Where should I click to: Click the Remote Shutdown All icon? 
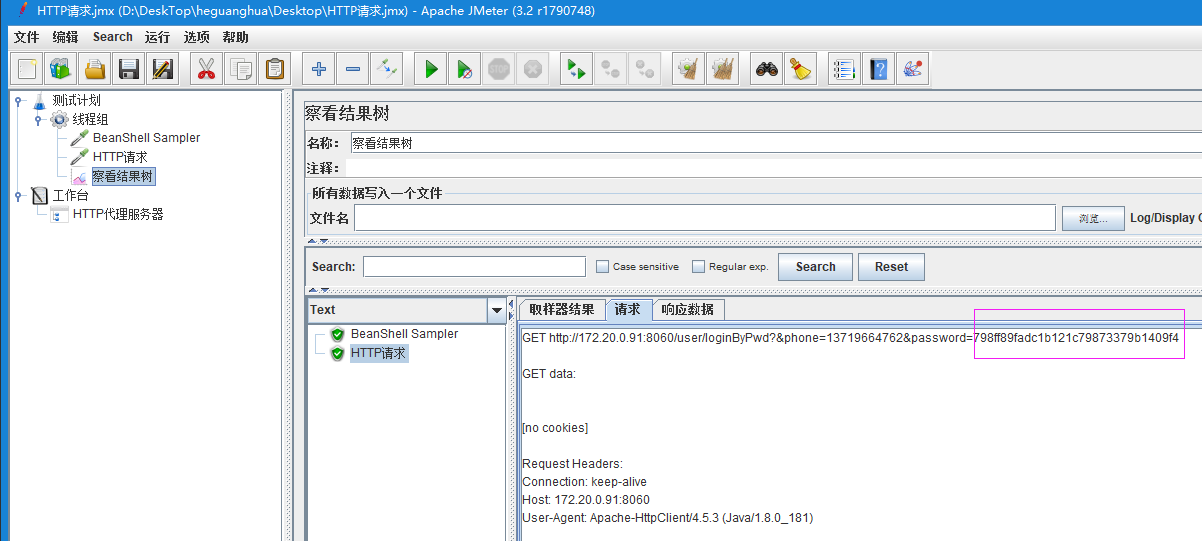tap(644, 69)
